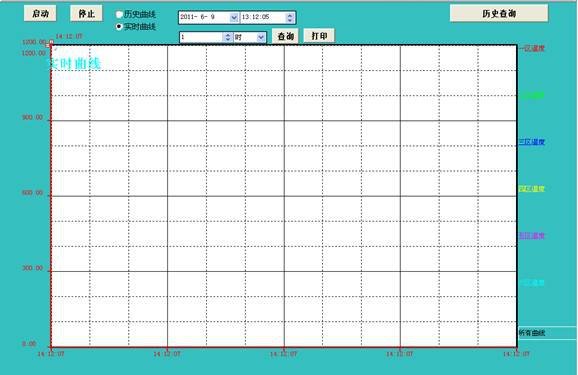The width and height of the screenshot is (578, 375).
Task: Open the date dropdown showing 2011-6-9
Action: tap(234, 17)
